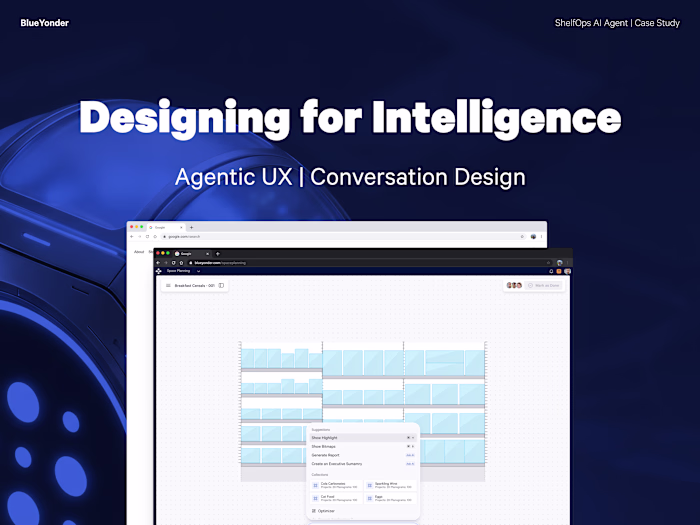Select the Generate Report suggestion
This screenshot has height=525, width=700.
(362, 455)
